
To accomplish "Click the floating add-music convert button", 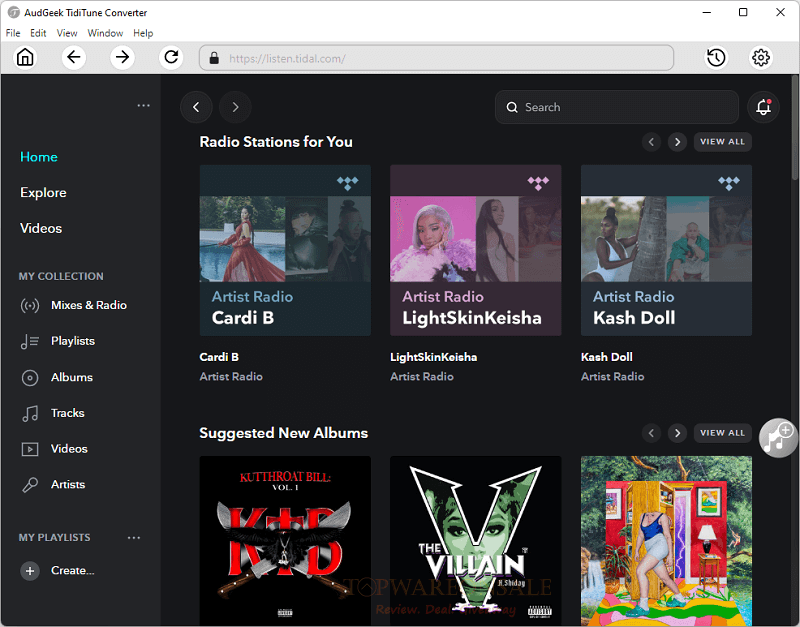I will 778,438.
